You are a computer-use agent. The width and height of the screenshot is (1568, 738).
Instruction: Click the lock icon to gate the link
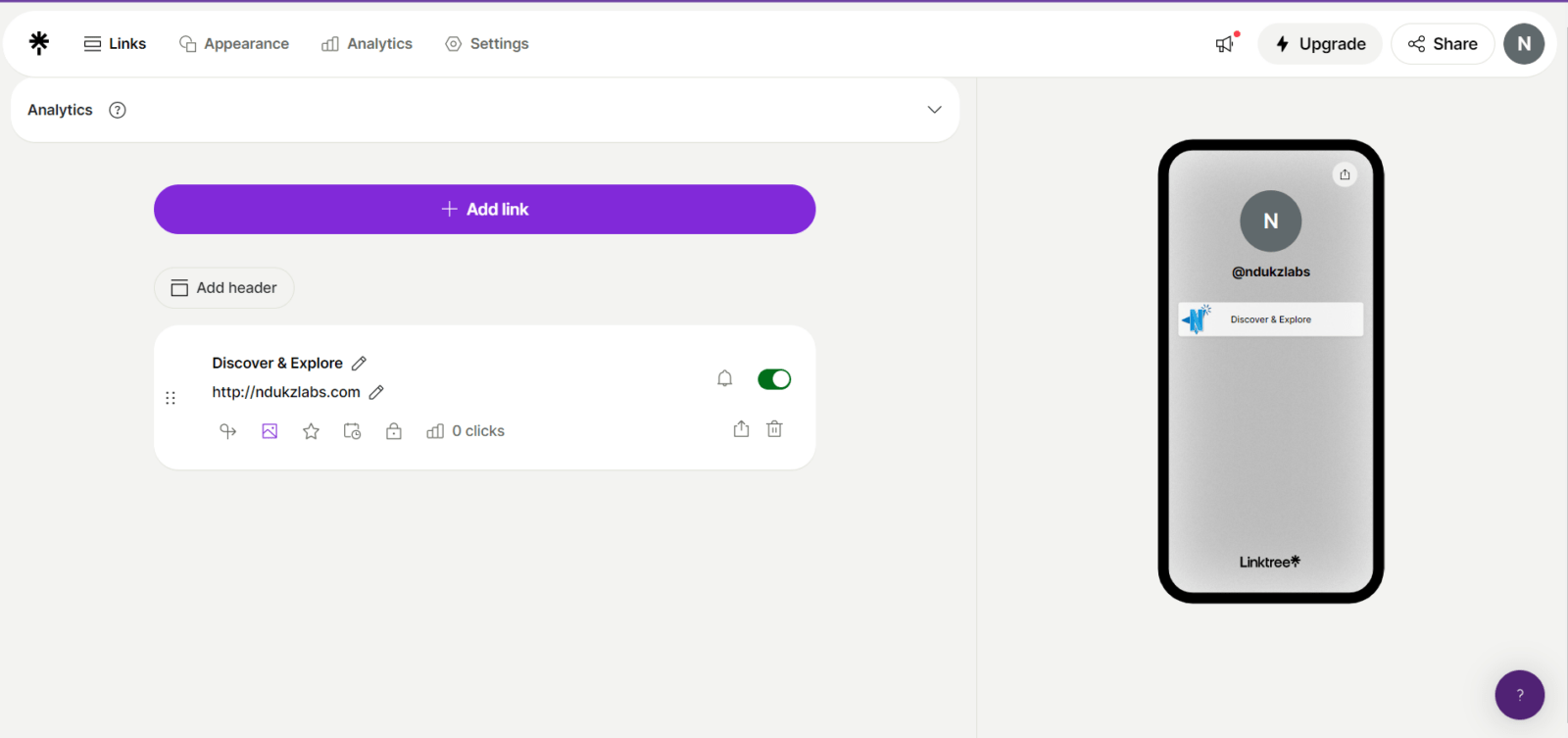click(393, 430)
